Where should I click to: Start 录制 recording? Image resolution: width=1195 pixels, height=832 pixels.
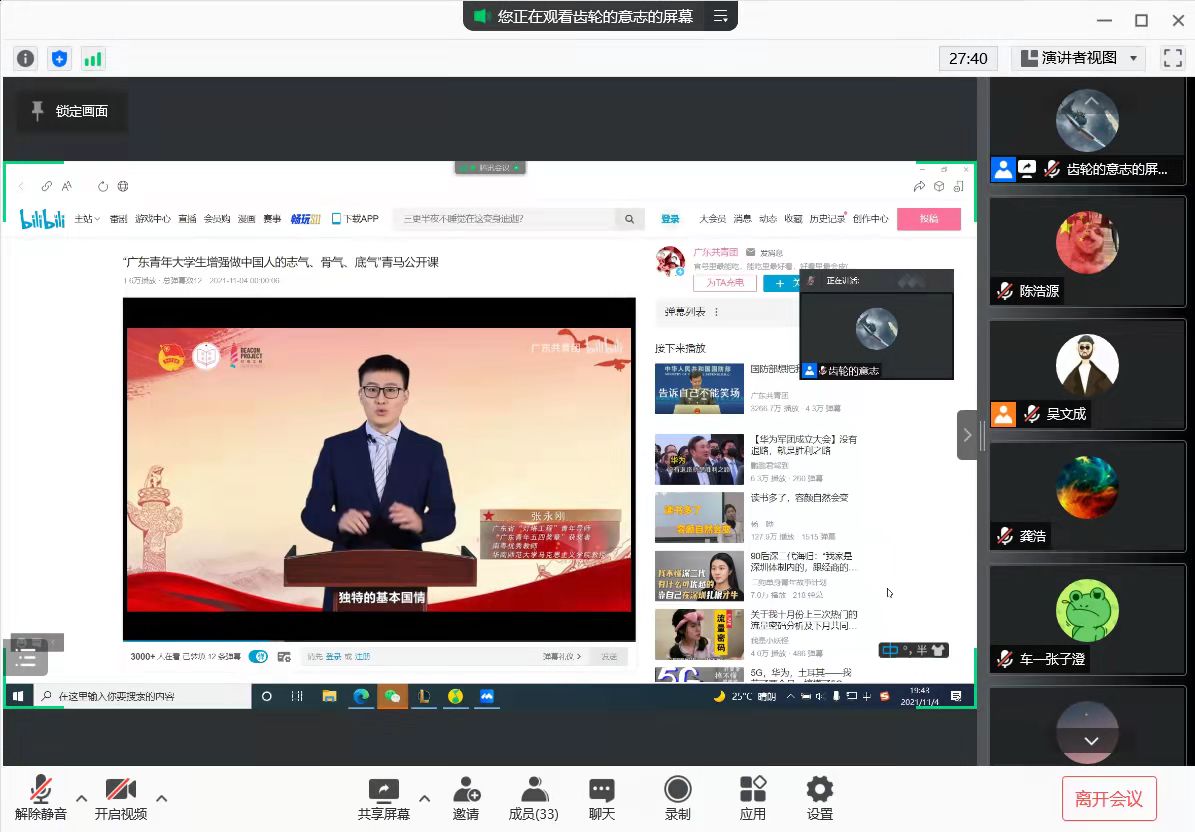(x=678, y=798)
